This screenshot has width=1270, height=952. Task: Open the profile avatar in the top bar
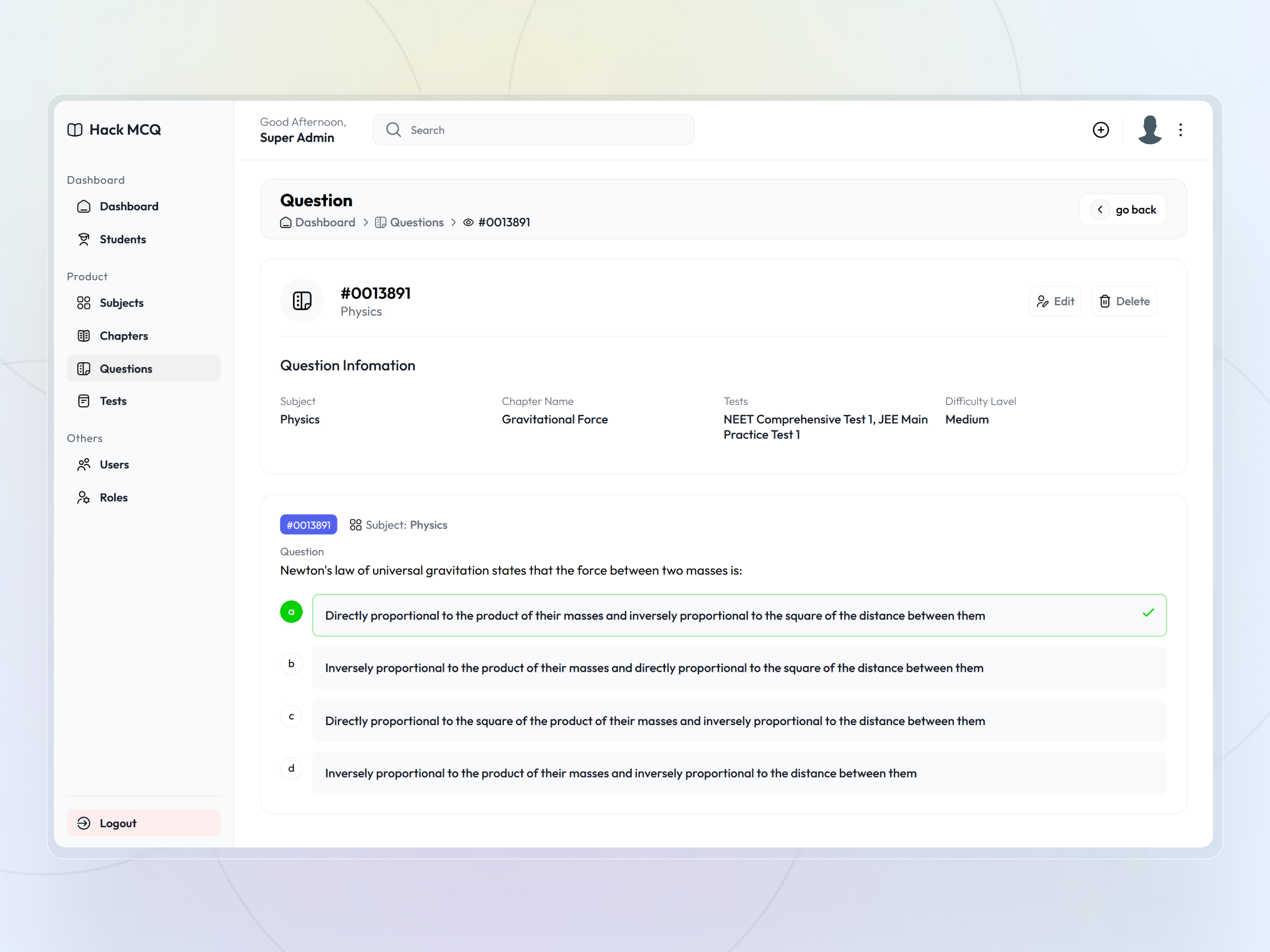click(1149, 130)
